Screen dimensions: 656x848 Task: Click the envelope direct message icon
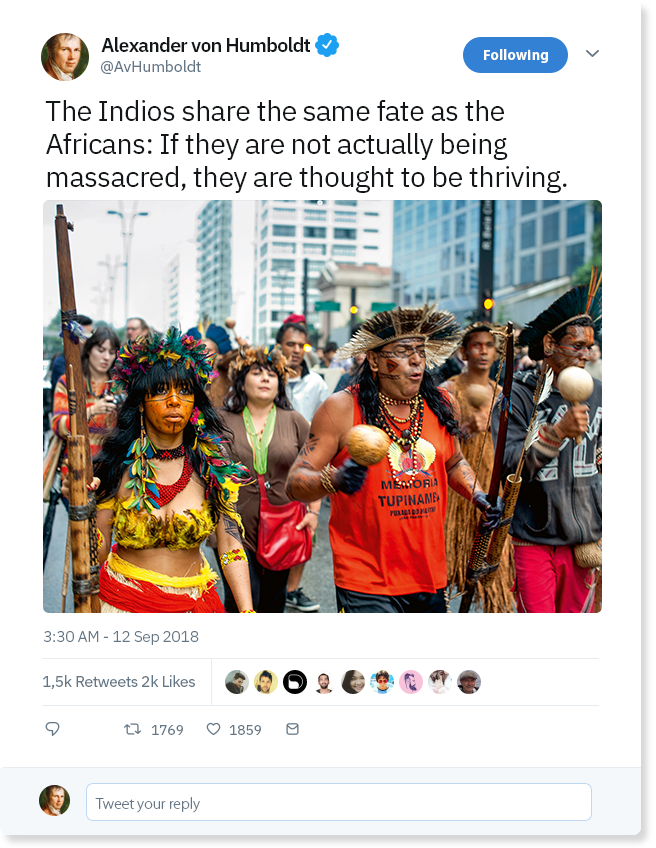pos(292,729)
